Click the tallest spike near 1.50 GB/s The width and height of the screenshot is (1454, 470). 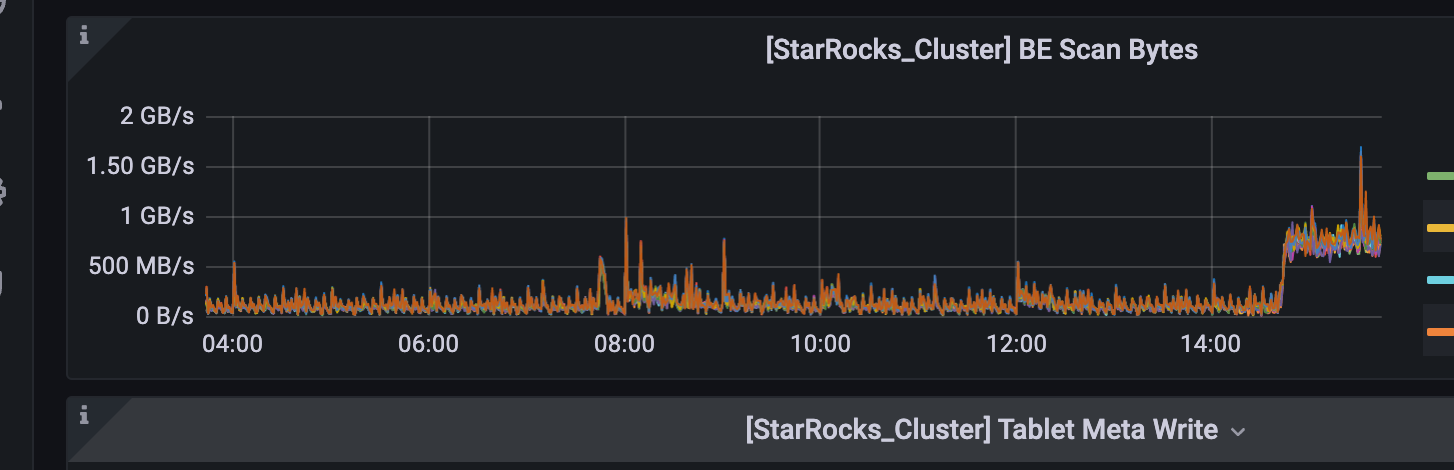coord(1361,150)
